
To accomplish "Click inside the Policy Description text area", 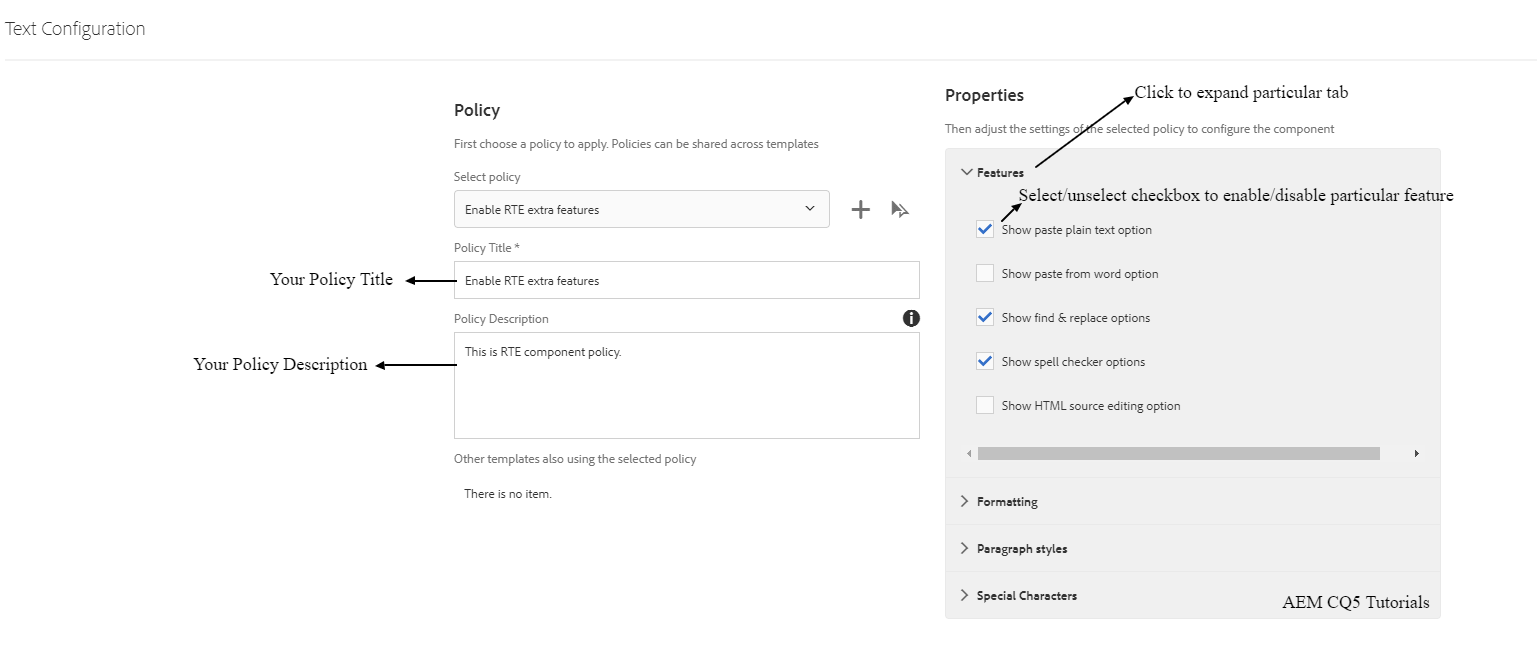I will click(x=686, y=385).
